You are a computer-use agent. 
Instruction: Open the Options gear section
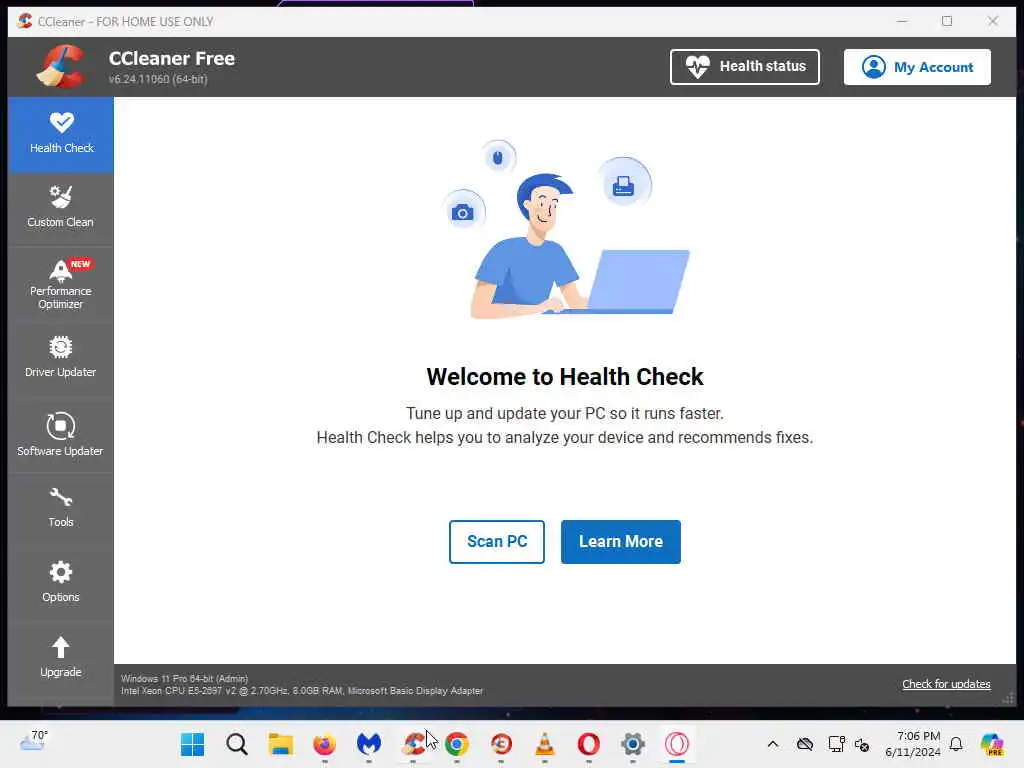tap(61, 581)
